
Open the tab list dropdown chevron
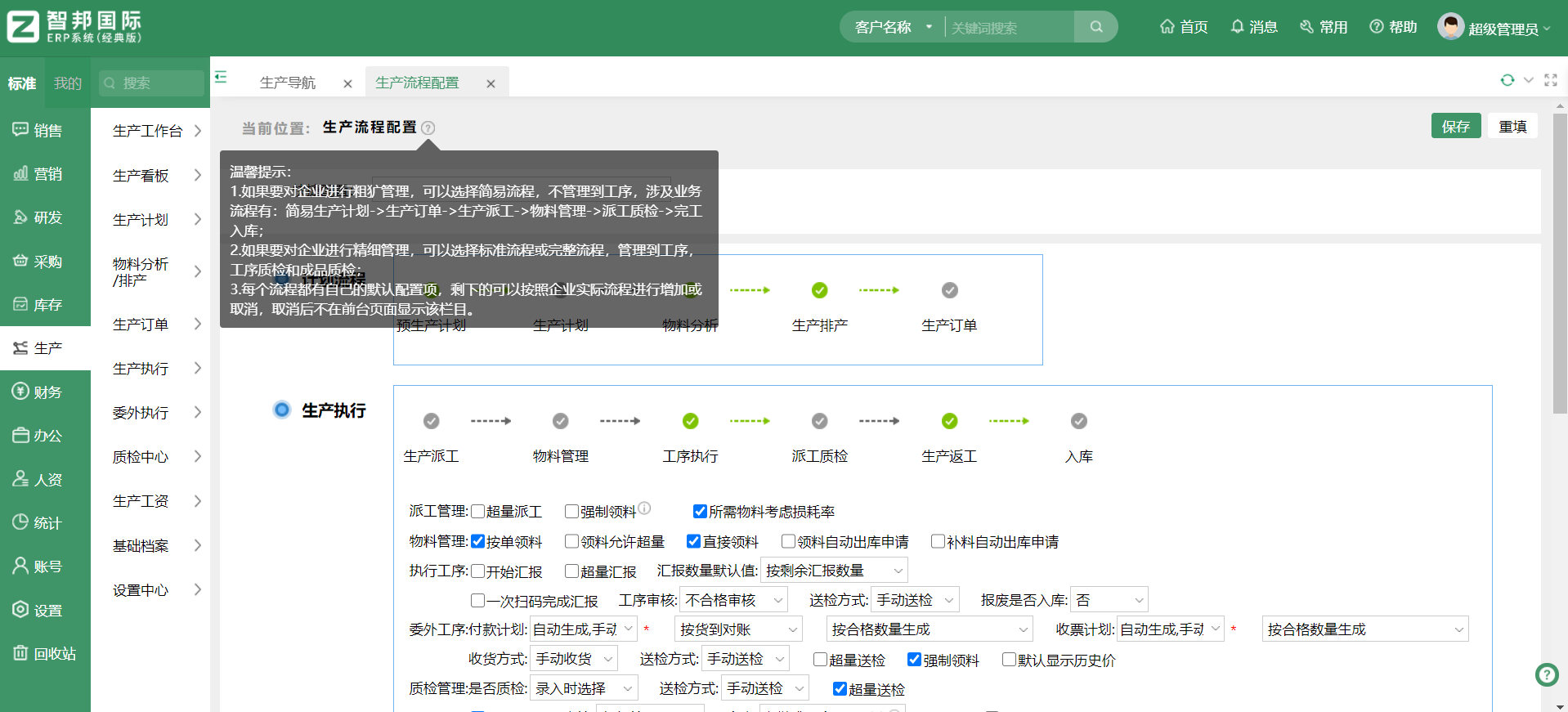tap(1529, 80)
